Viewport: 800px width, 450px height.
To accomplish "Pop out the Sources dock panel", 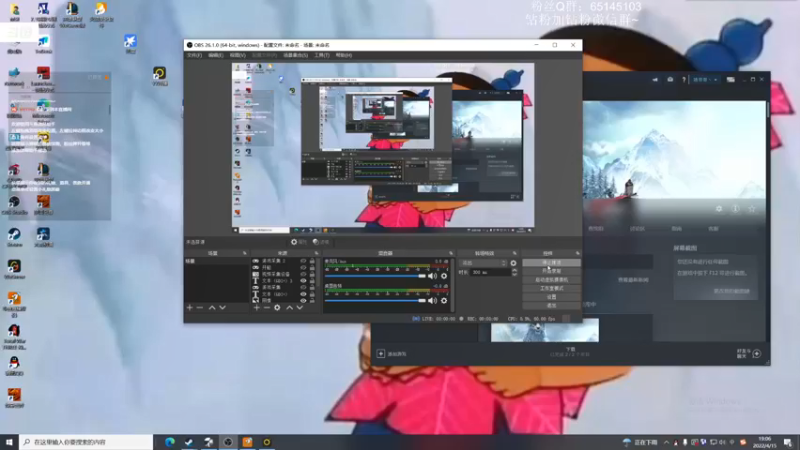I will (x=316, y=253).
